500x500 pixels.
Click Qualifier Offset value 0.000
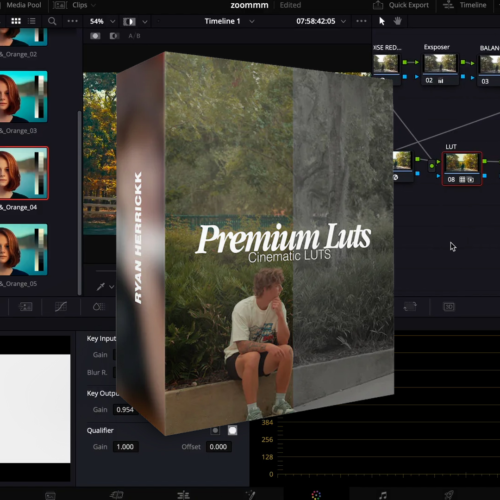coord(218,447)
